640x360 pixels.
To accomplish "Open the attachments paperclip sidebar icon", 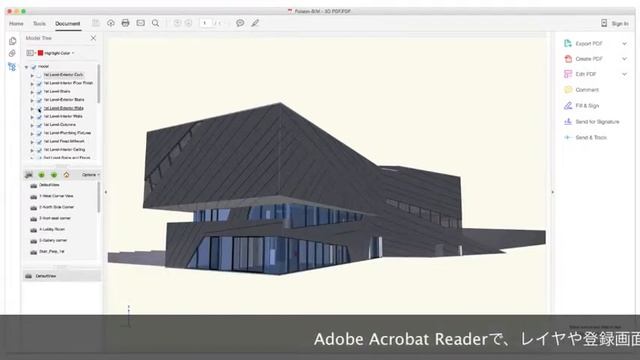I will 12,53.
